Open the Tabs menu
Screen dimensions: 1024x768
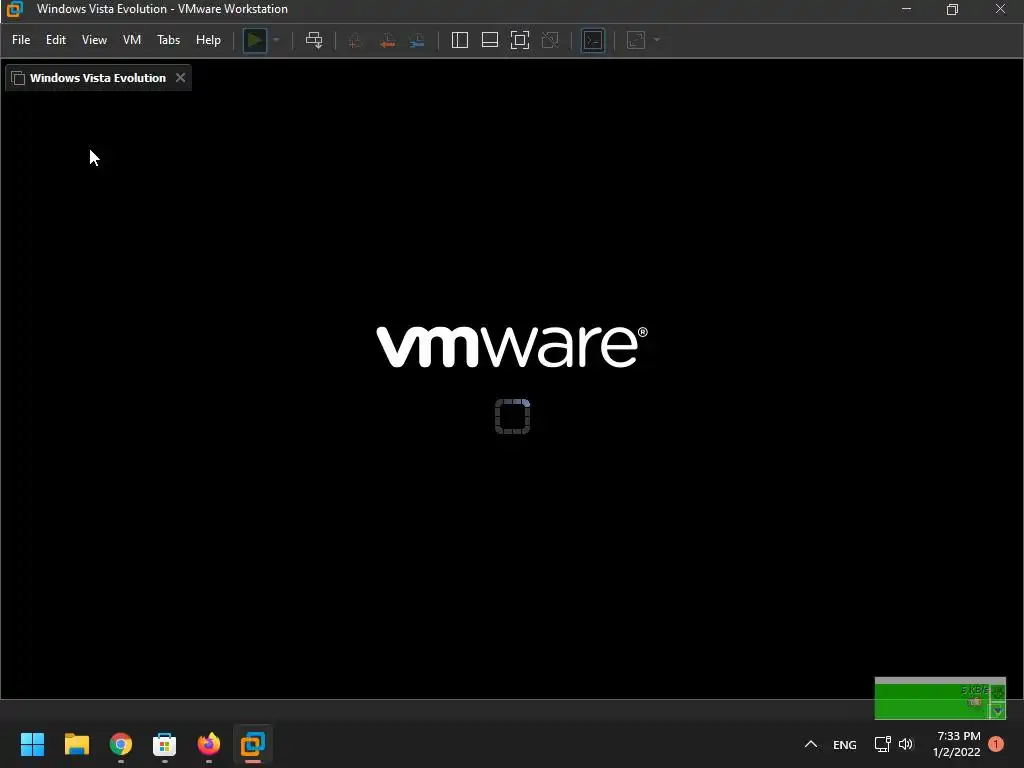coord(168,40)
